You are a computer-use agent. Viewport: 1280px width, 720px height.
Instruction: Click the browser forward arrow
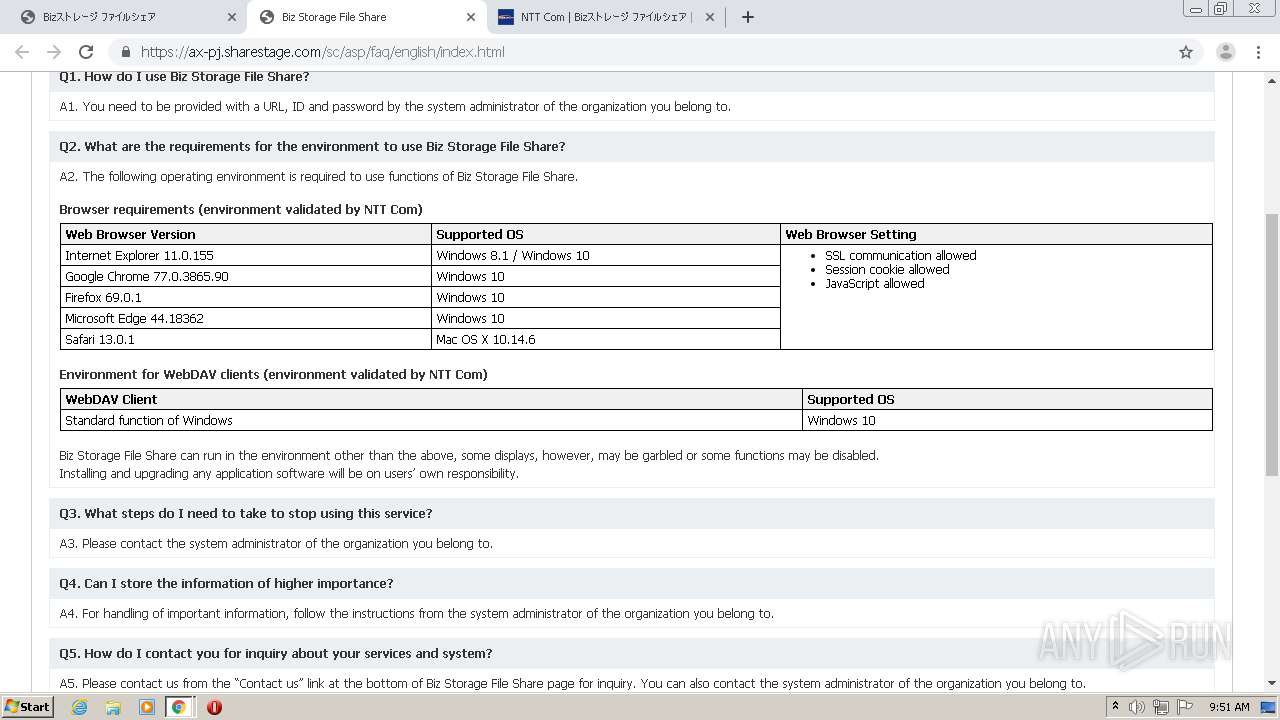(54, 52)
